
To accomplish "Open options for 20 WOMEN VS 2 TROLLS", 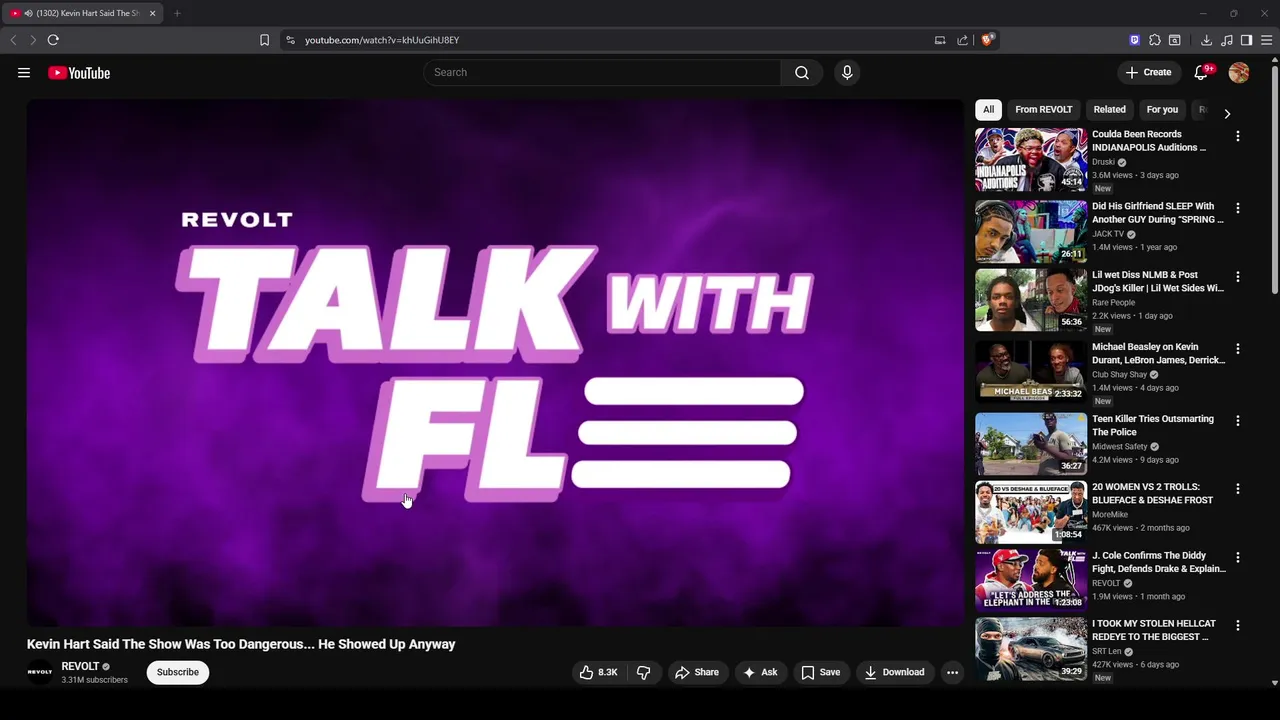I will [1238, 489].
